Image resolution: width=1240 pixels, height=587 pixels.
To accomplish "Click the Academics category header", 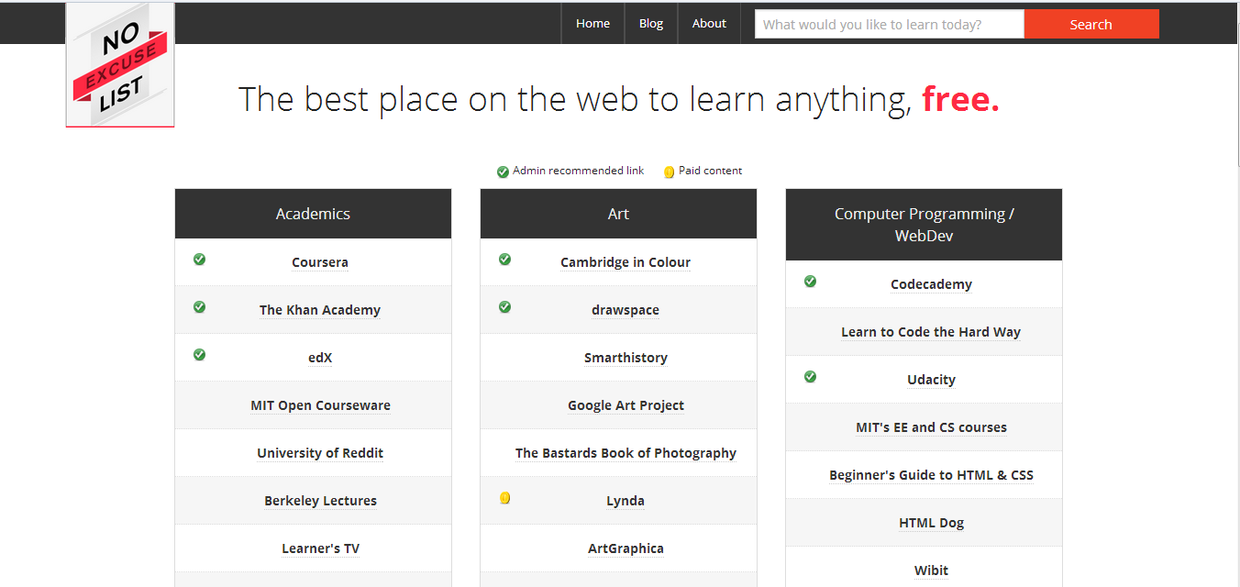I will click(313, 214).
